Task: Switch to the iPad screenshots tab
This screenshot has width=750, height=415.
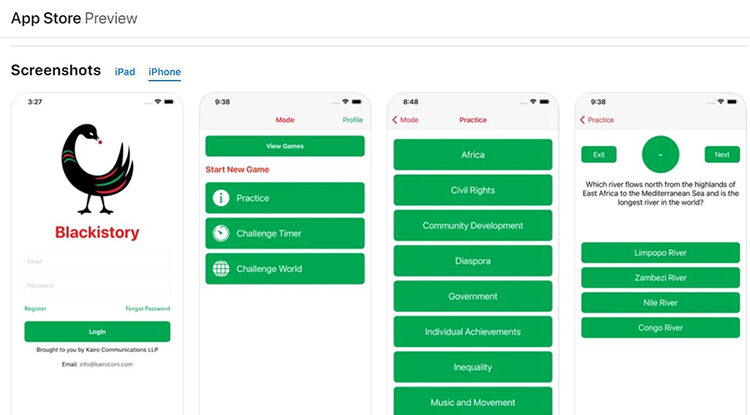Action: (x=125, y=72)
